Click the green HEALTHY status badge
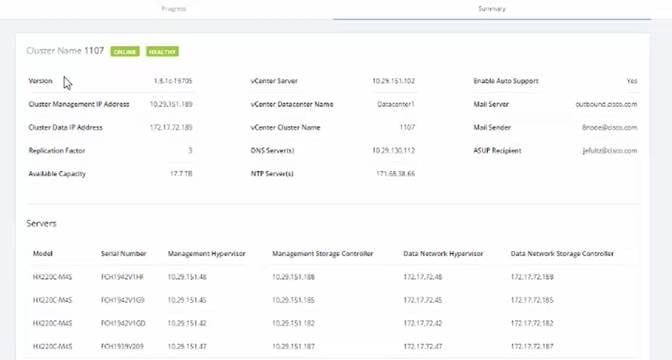The image size is (672, 360). point(162,51)
